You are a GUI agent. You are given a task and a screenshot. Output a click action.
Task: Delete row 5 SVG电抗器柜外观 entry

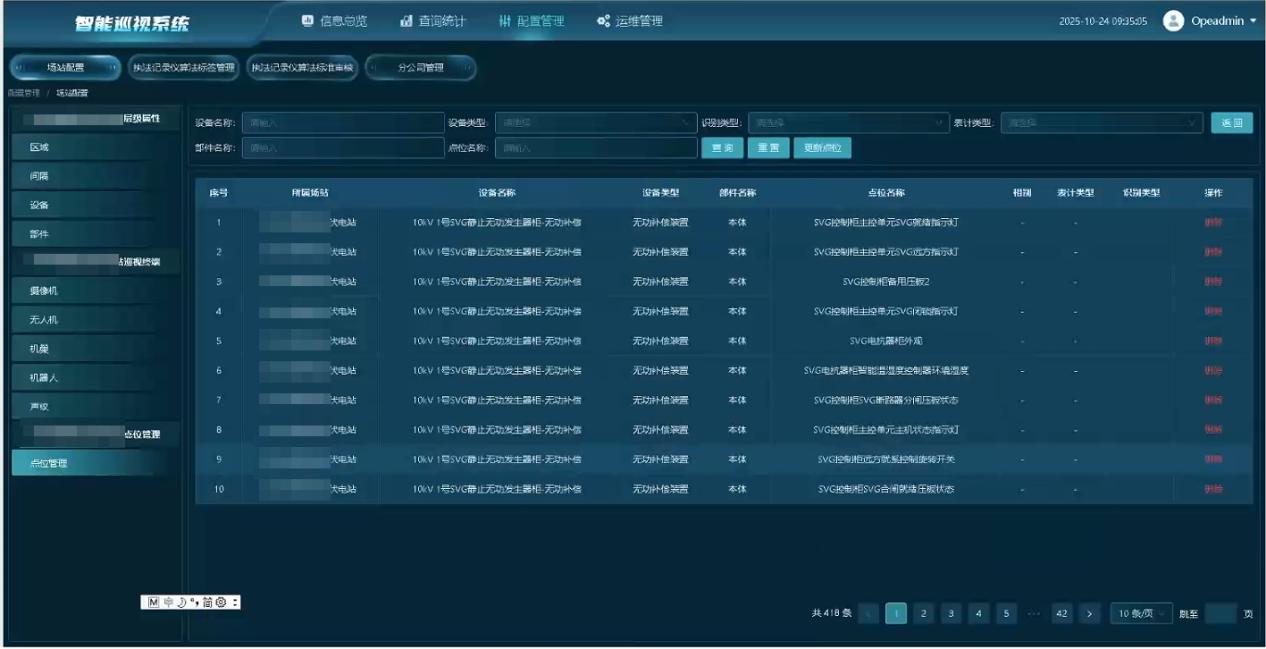point(1213,341)
